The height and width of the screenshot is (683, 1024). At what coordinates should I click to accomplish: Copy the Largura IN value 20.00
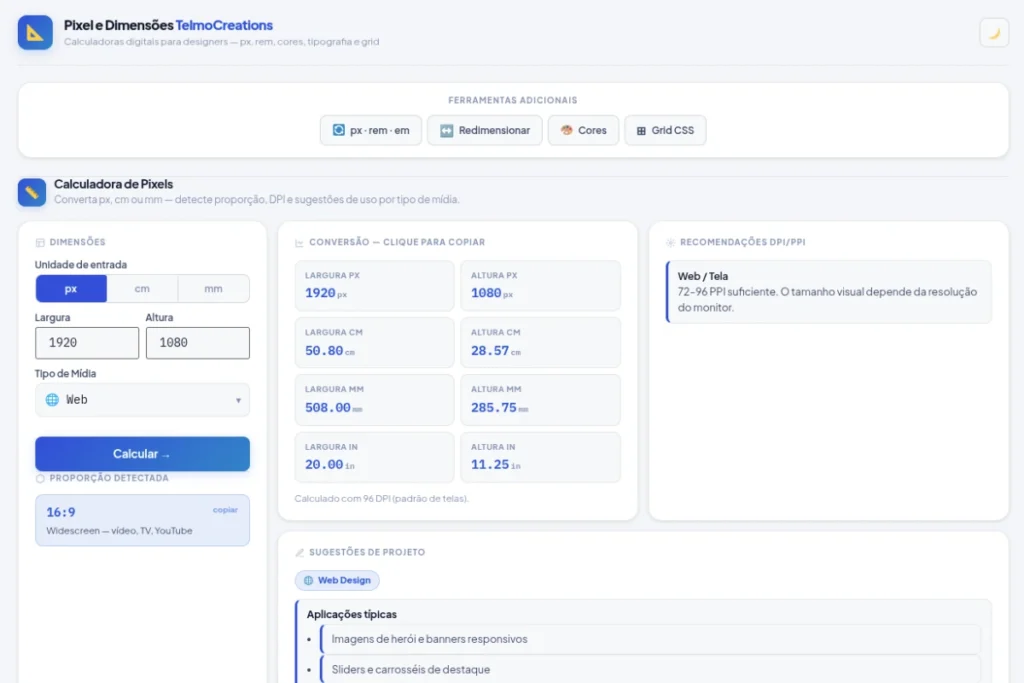[374, 457]
